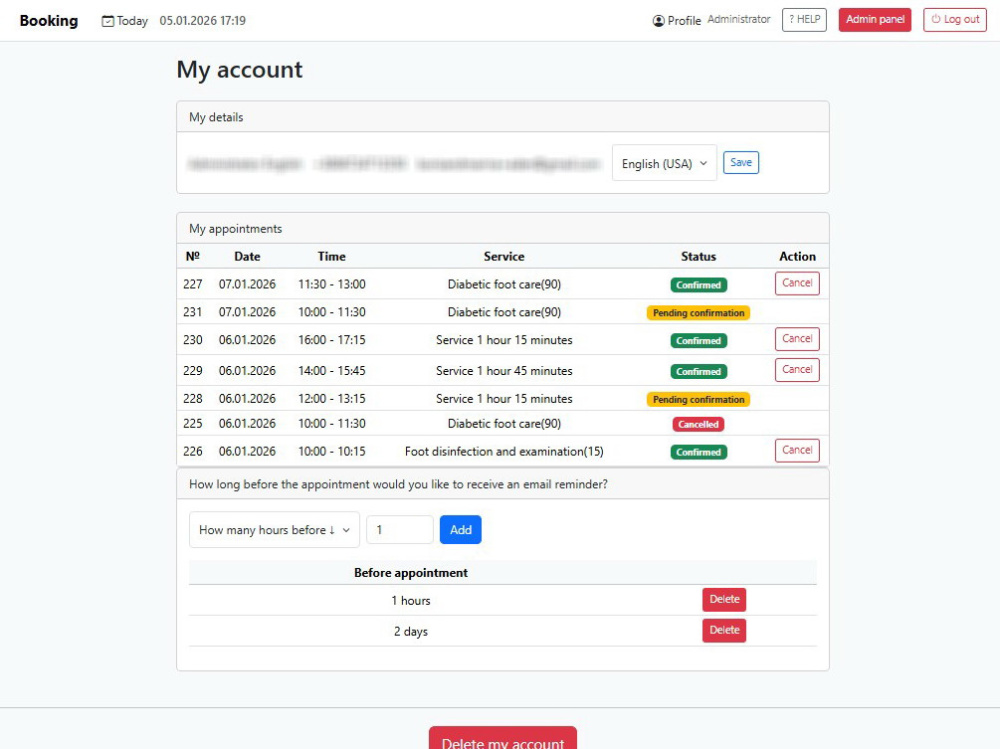Click the Booking brand logo
1000x749 pixels.
[48, 20]
